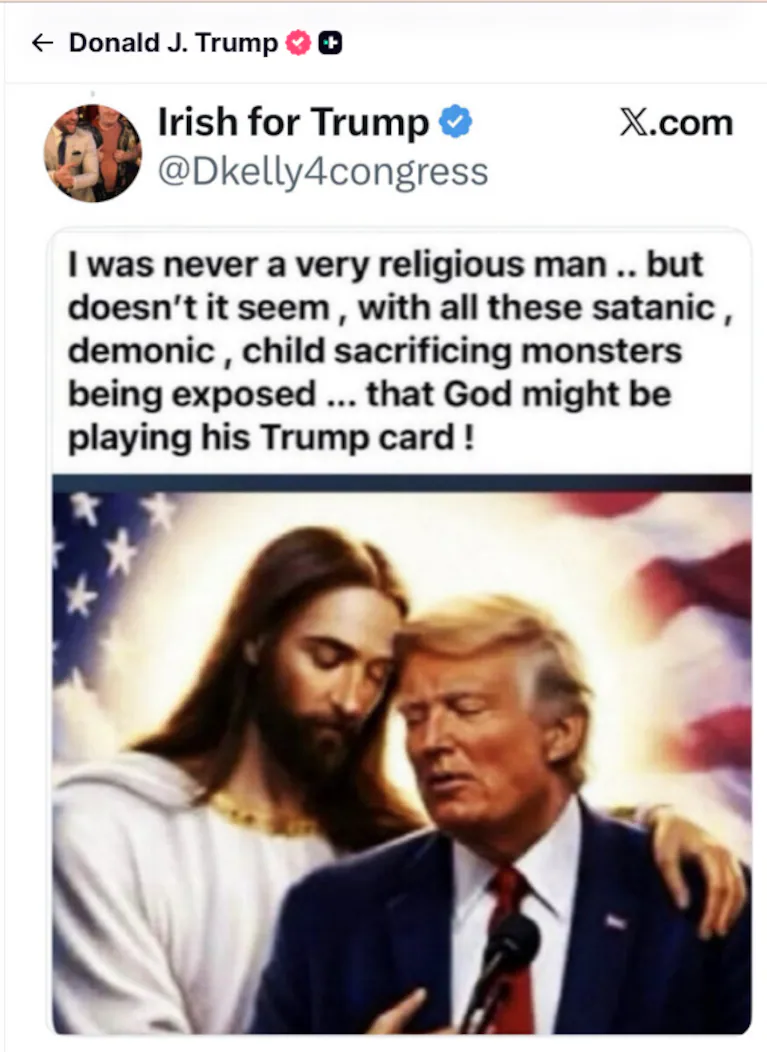Click the black plus badge icon in header
The image size is (767, 1052).
coord(329,43)
